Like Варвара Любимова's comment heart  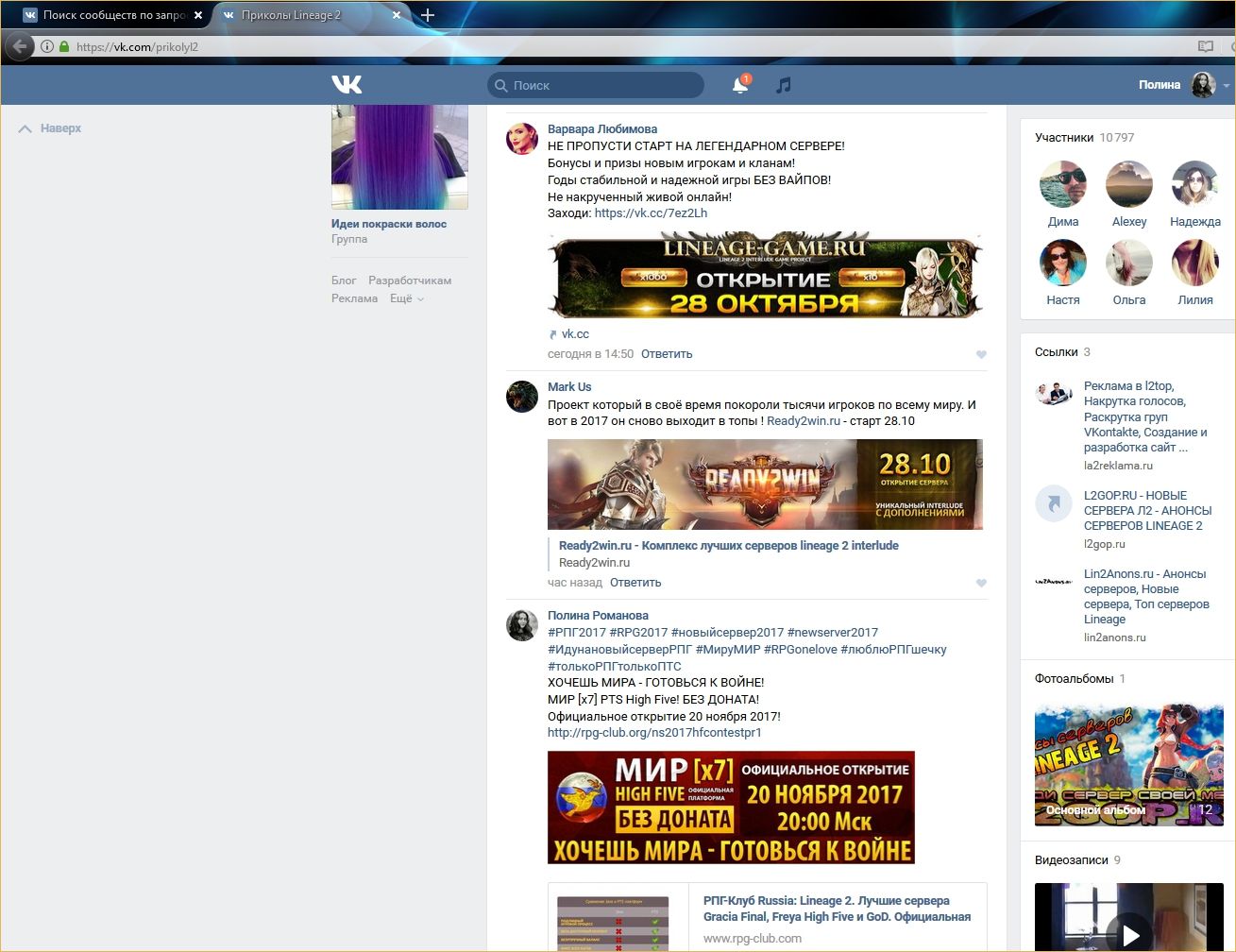click(981, 355)
